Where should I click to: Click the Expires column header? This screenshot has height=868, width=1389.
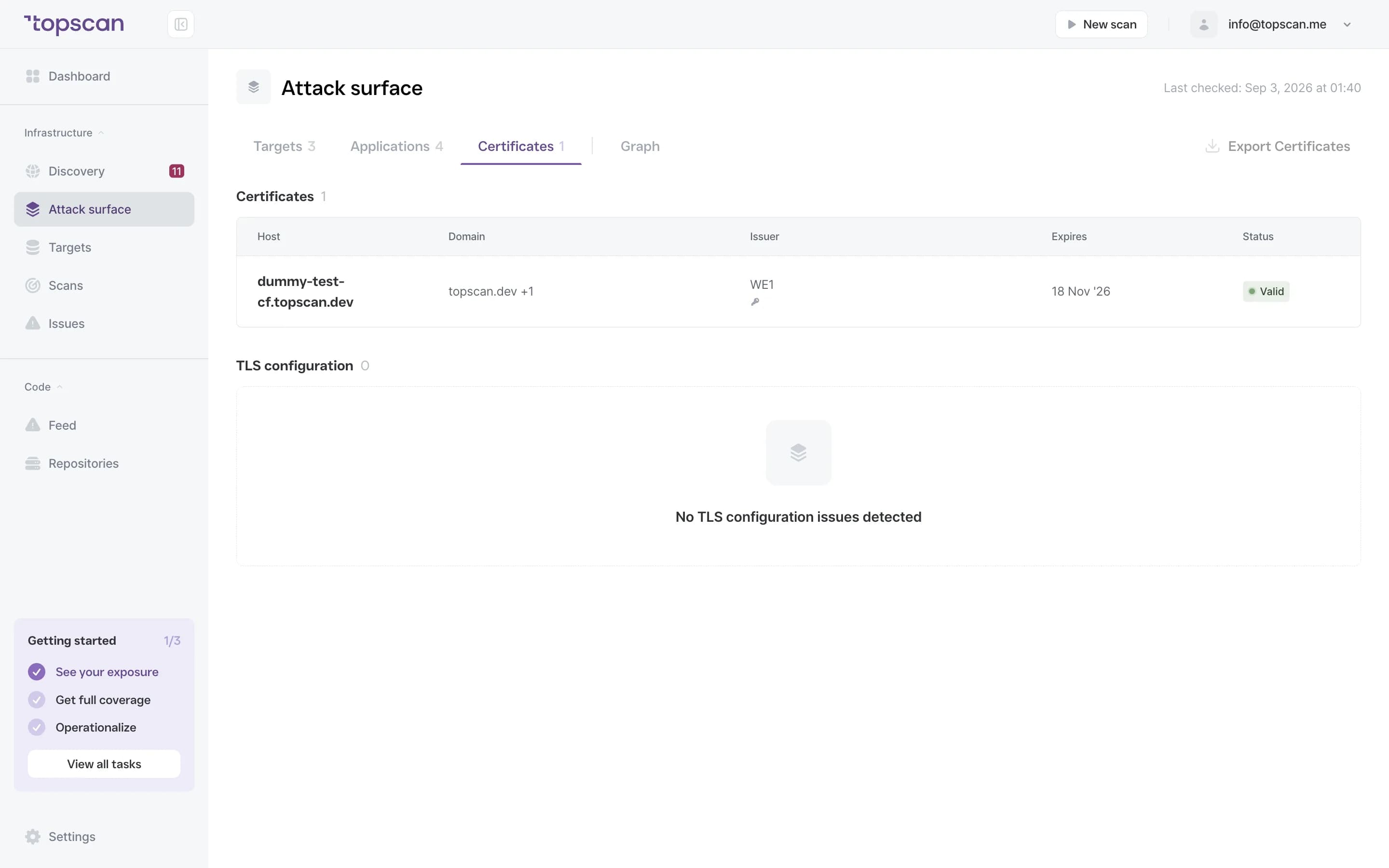(x=1069, y=236)
